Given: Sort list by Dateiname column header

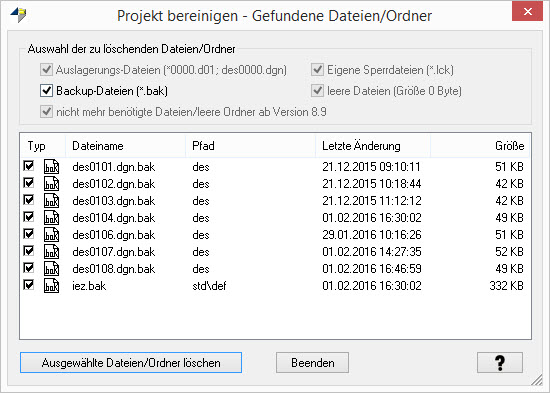Looking at the screenshot, I should 125,146.
